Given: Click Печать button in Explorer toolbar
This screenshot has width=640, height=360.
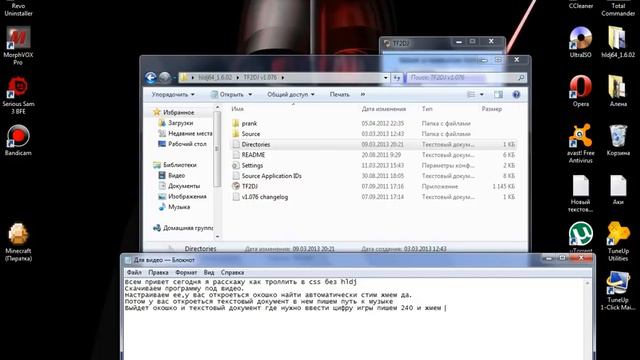Looking at the screenshot, I should click(340, 95).
